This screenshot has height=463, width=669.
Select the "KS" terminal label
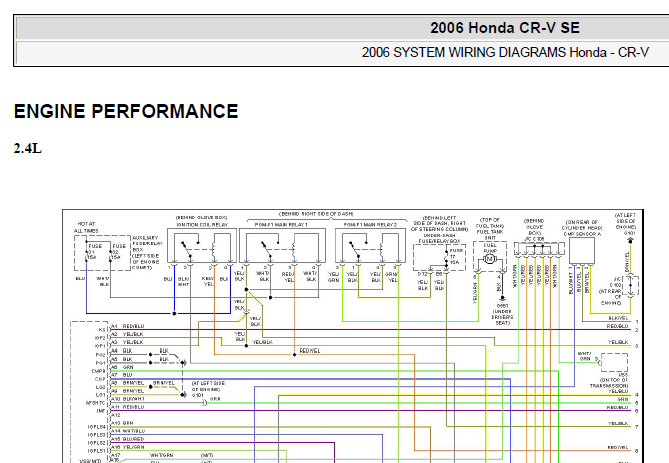coord(102,330)
